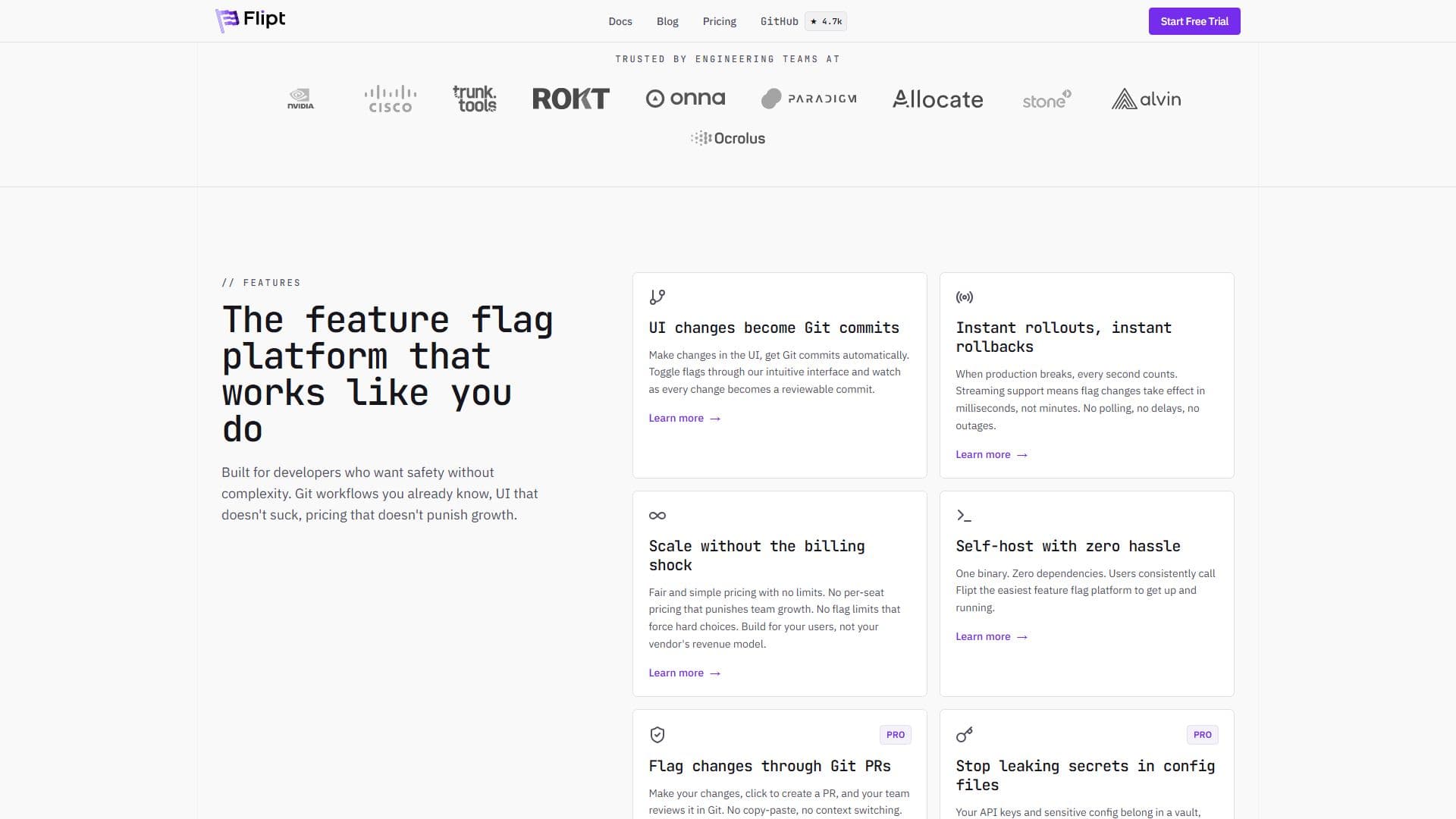Click the shield check icon in Flag changes card
This screenshot has width=1456, height=819.
[x=657, y=735]
